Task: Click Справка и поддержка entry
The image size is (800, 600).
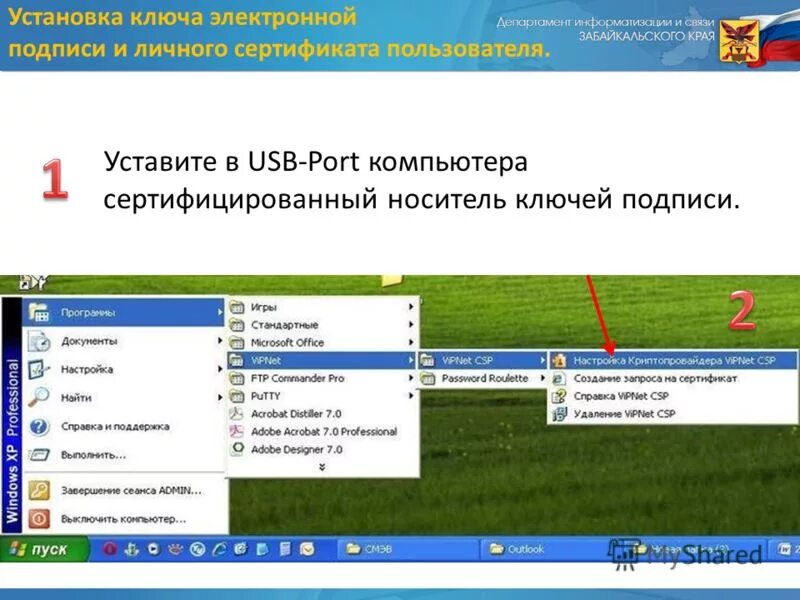Action: point(123,427)
